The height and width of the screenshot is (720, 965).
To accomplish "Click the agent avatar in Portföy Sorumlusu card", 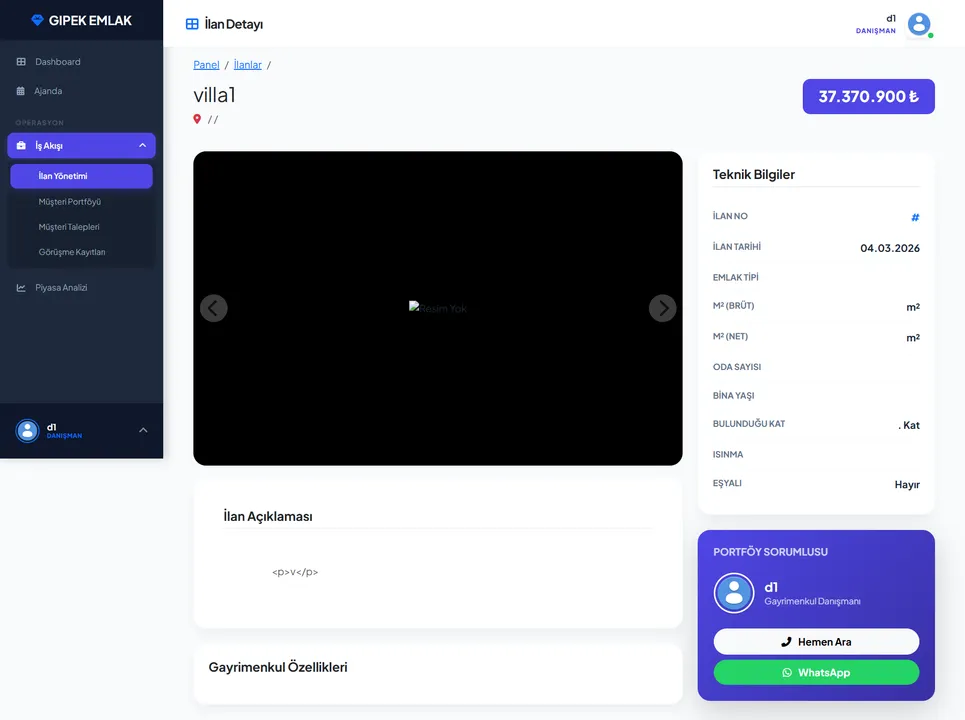I will point(733,593).
